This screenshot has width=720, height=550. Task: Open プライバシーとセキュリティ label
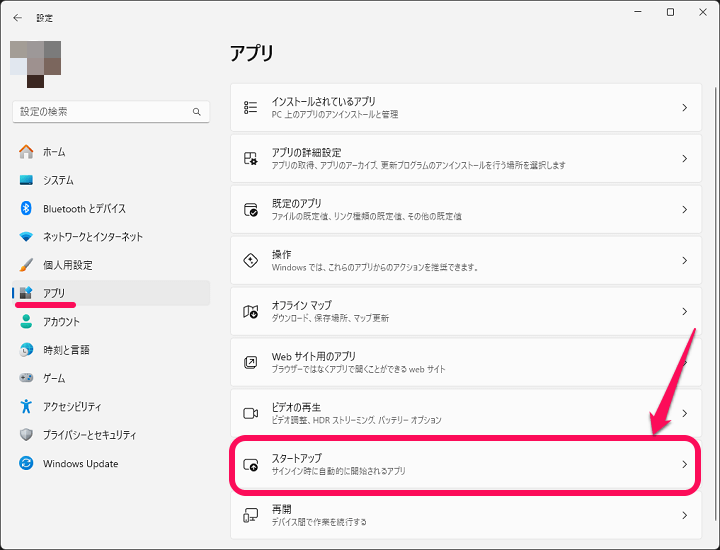click(x=90, y=435)
